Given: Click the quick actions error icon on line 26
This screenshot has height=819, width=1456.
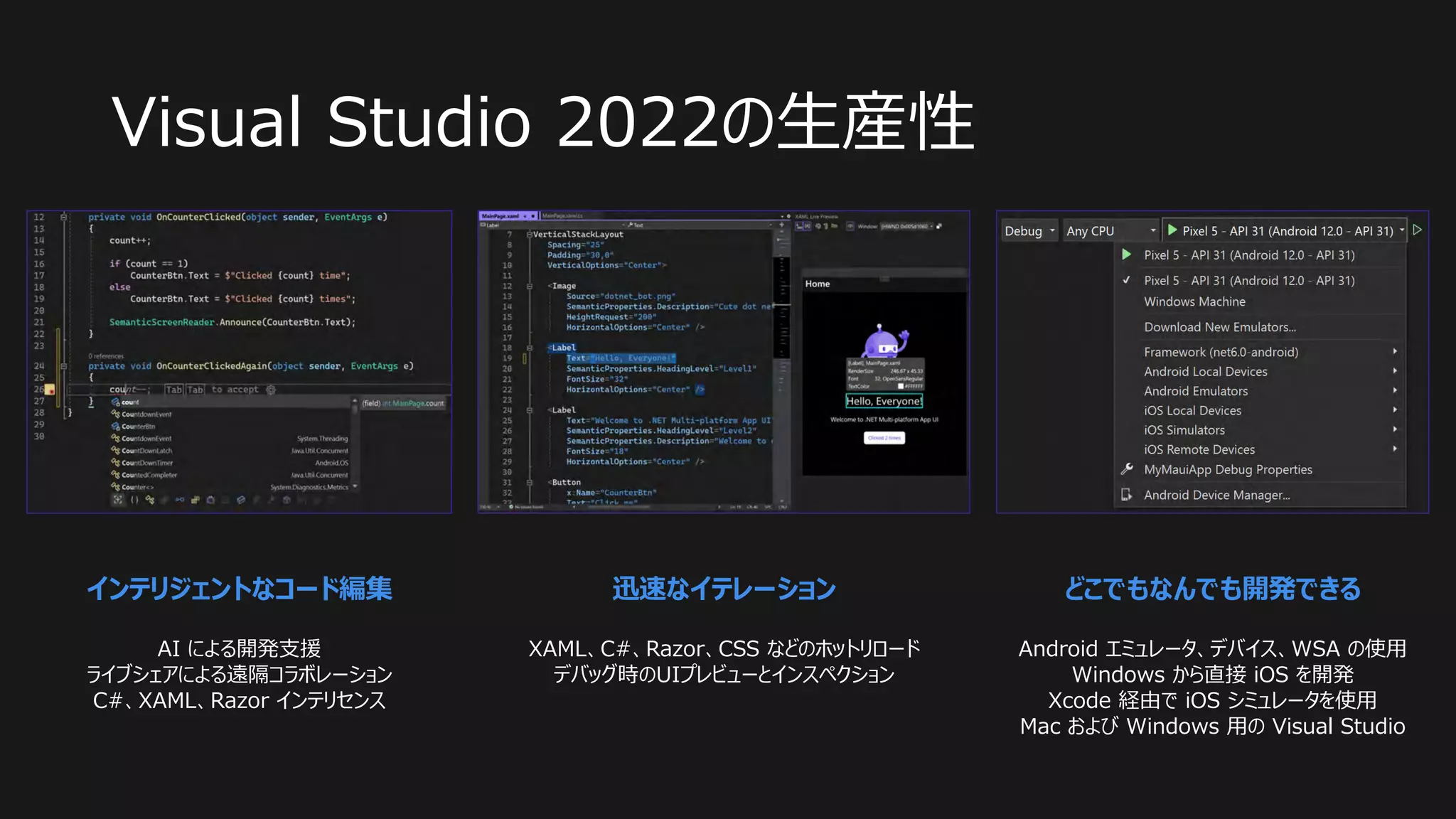Looking at the screenshot, I should point(50,390).
